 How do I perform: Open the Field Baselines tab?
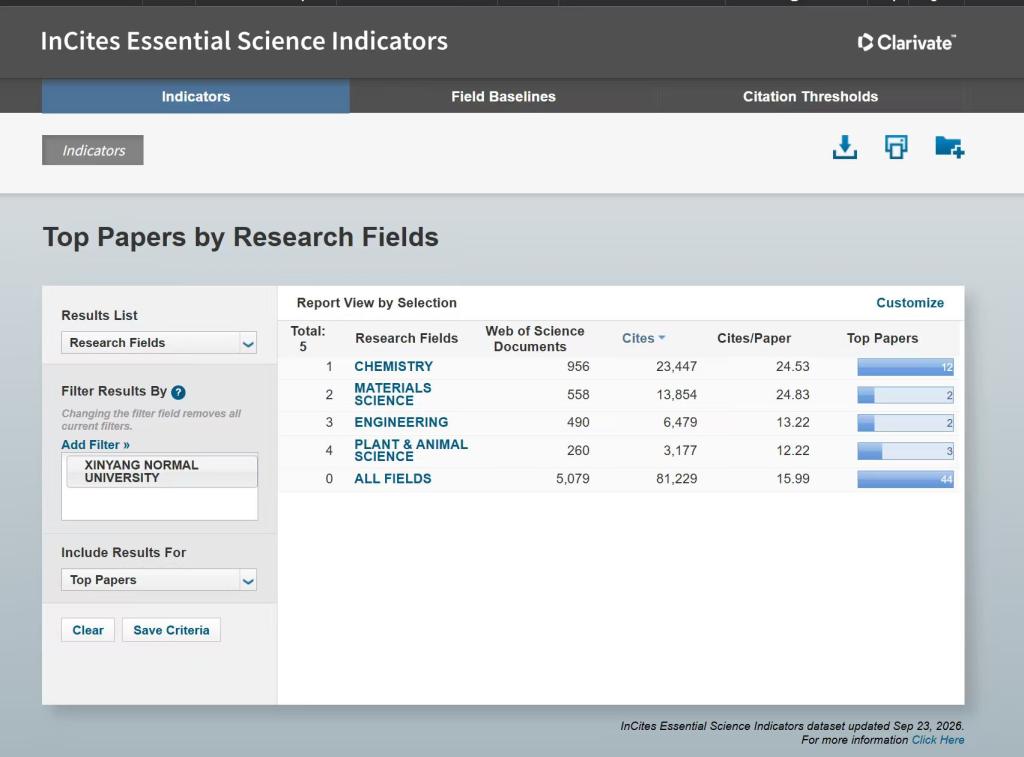pos(504,97)
